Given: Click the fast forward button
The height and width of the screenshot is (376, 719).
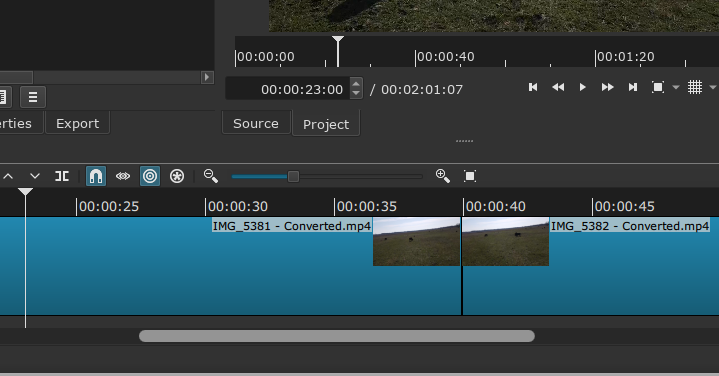Looking at the screenshot, I should coord(608,87).
